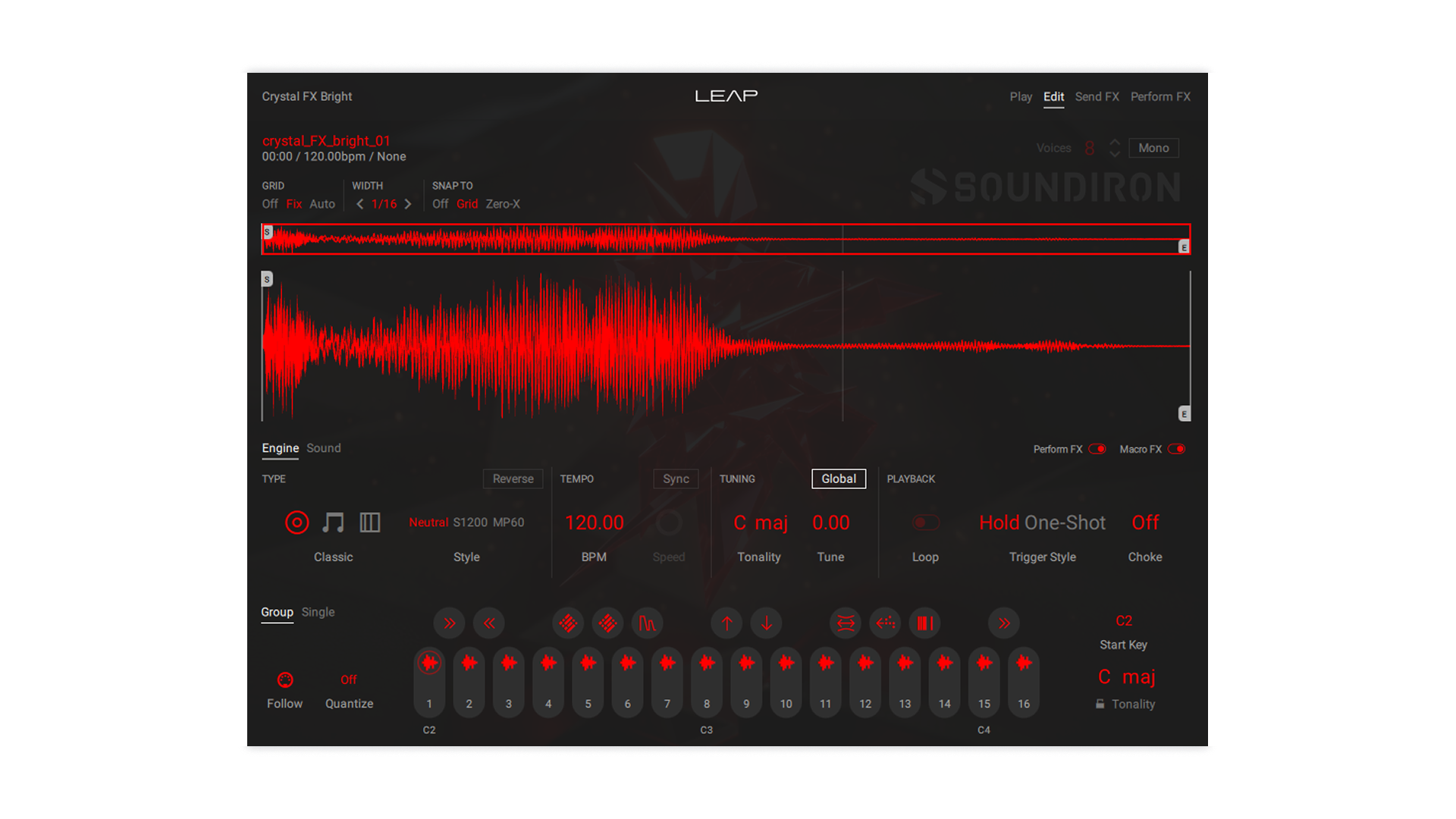Set Grid mode to Off
Viewport: 1456px width, 819px height.
[270, 204]
